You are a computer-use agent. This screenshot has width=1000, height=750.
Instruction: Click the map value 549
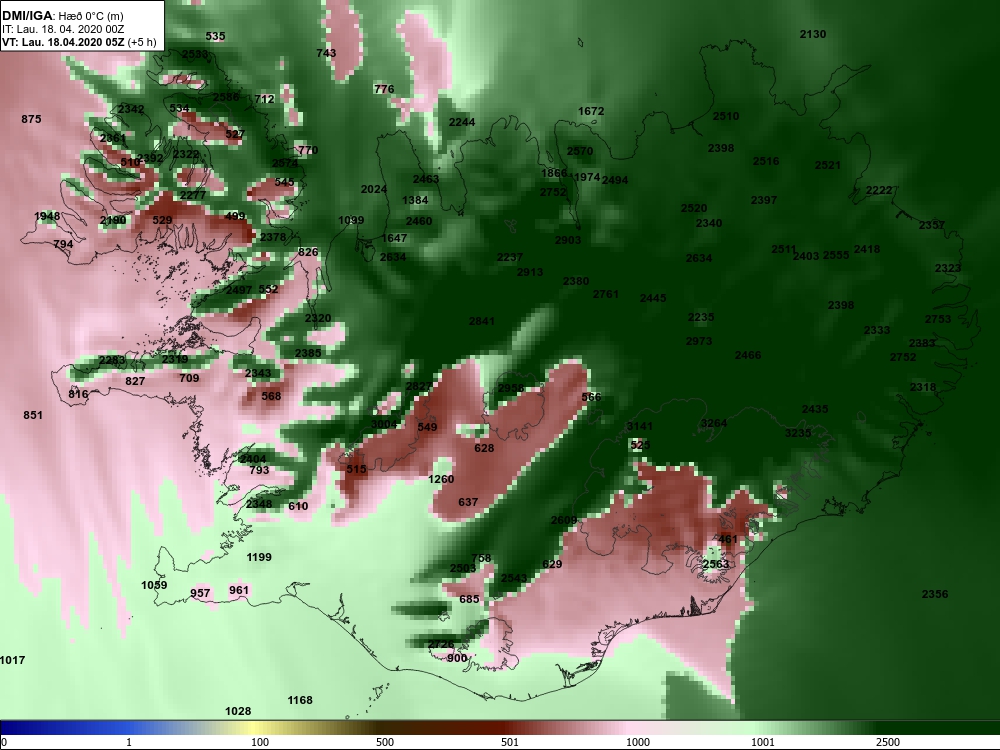[427, 427]
